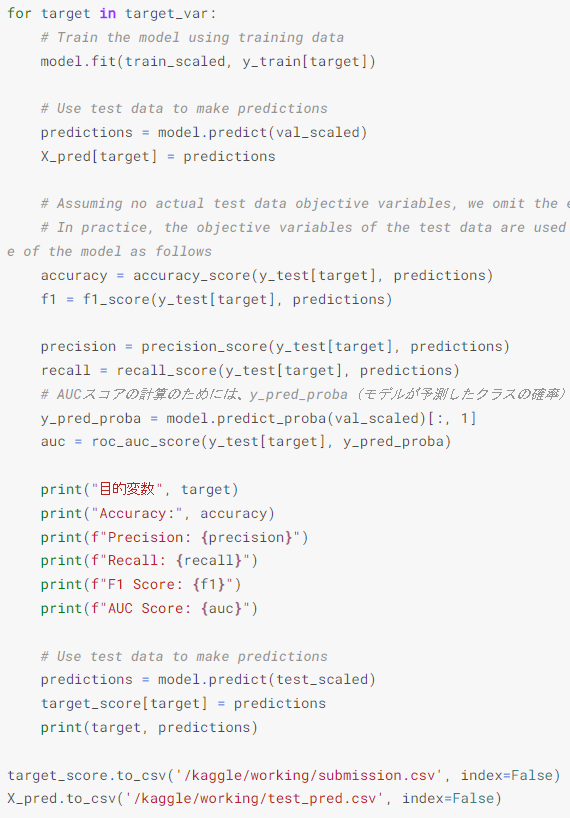Click the accuracy_score function call
570x818 pixels.
point(313,275)
